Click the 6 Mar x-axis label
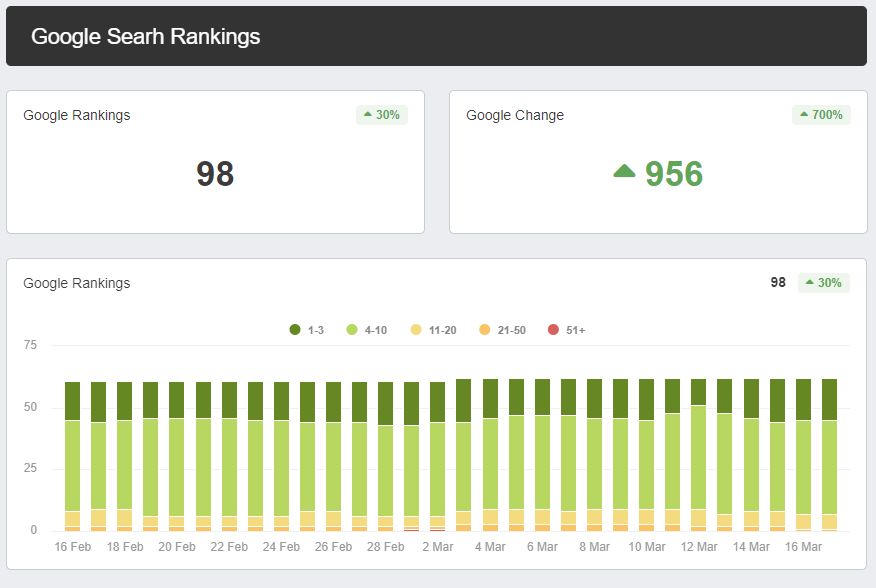 [542, 547]
